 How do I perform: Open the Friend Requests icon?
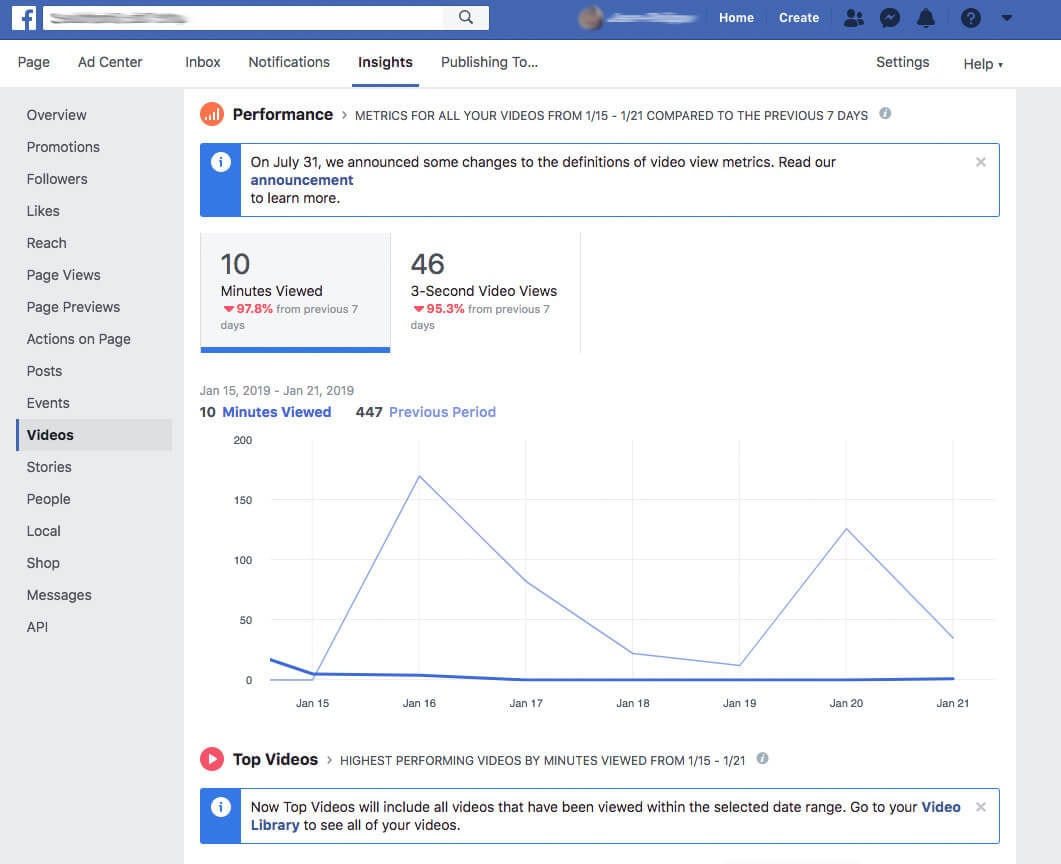click(854, 18)
